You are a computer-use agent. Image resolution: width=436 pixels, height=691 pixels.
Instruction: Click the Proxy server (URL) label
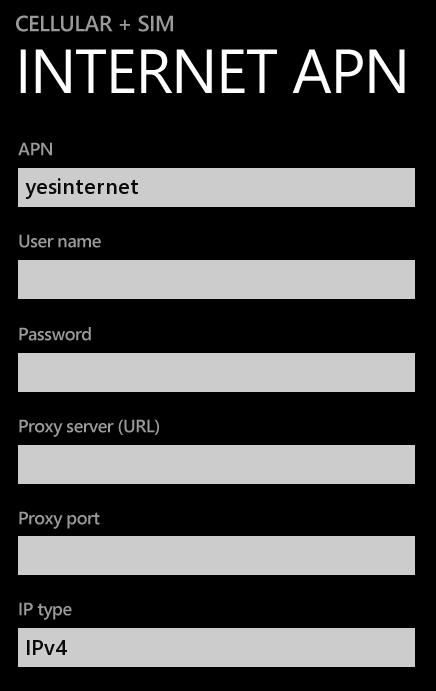click(89, 427)
